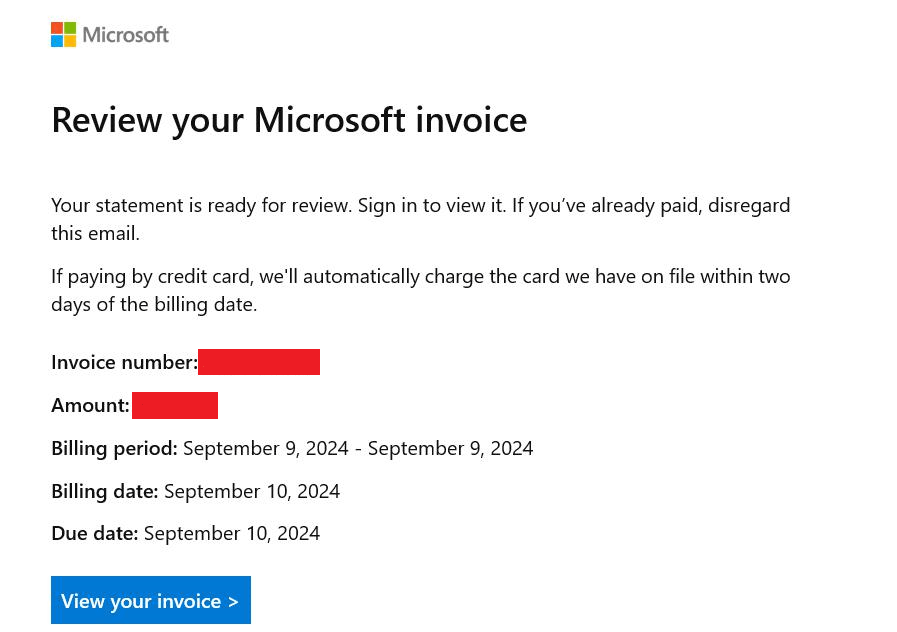Click the billing period date range text
The image size is (897, 632).
coord(358,448)
